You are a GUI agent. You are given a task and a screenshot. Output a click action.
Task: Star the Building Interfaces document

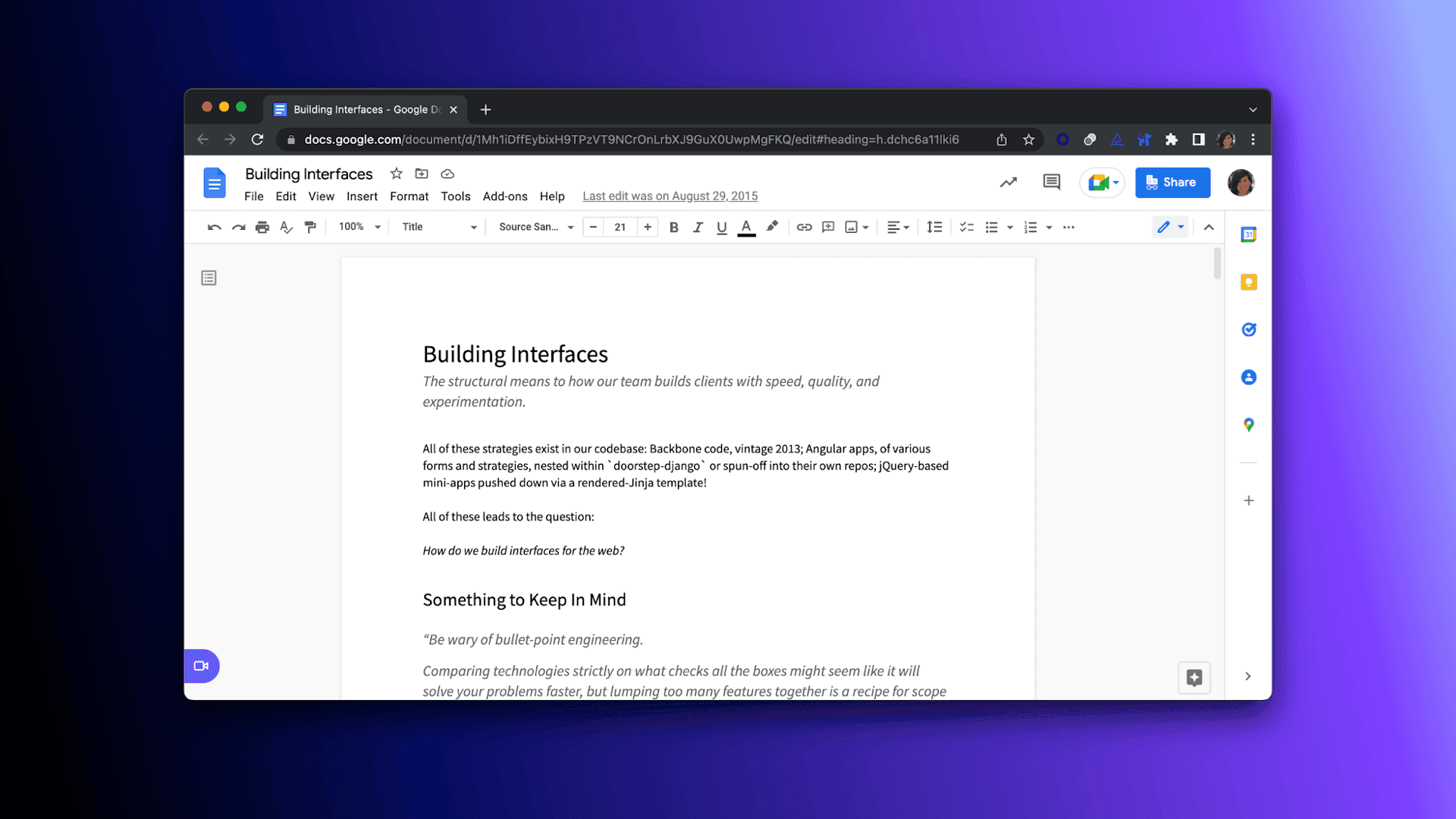point(396,174)
